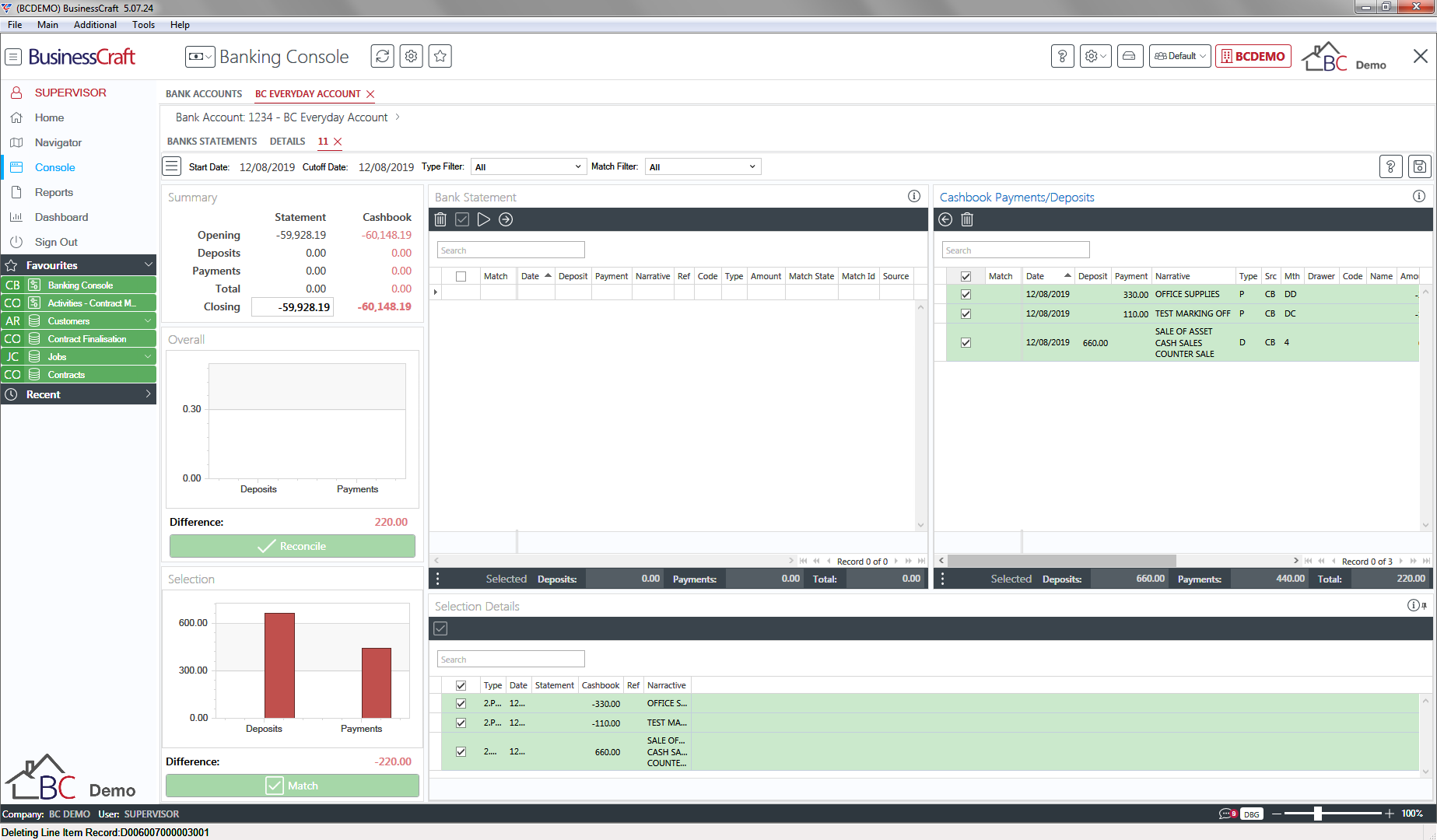Click save icon at right of filter bar

(1420, 166)
